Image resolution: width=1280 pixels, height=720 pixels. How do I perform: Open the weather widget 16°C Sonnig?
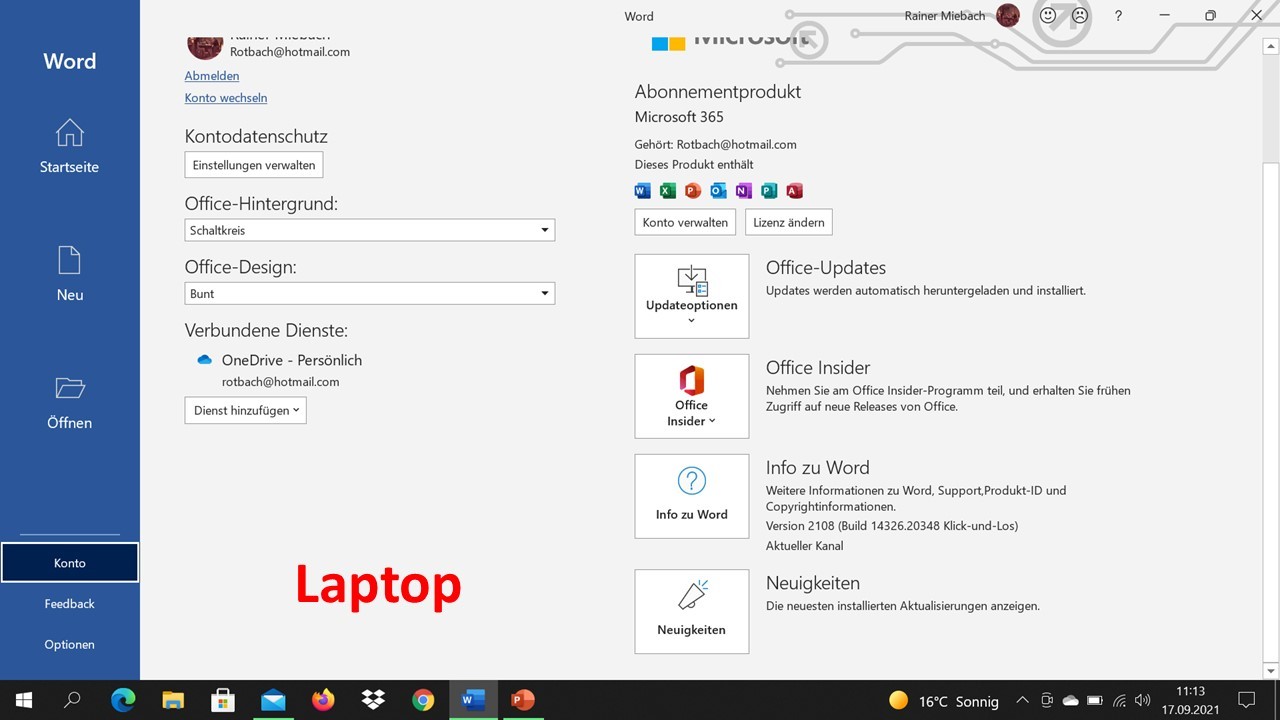pos(943,701)
